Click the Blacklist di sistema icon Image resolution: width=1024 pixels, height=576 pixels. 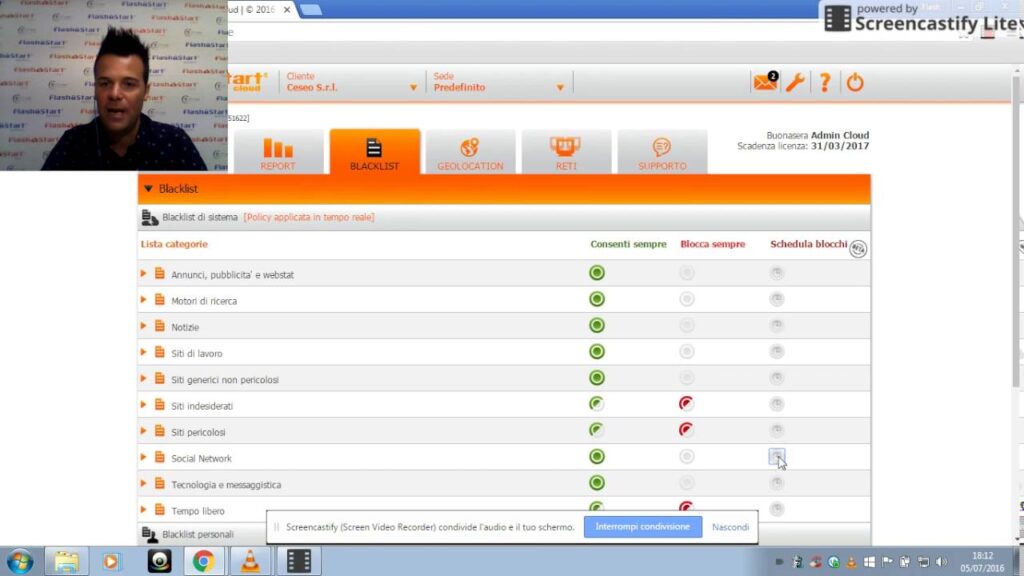point(150,217)
